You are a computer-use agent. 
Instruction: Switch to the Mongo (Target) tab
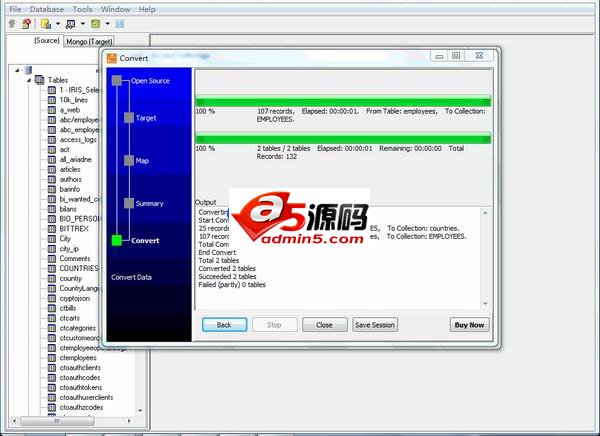click(90, 41)
